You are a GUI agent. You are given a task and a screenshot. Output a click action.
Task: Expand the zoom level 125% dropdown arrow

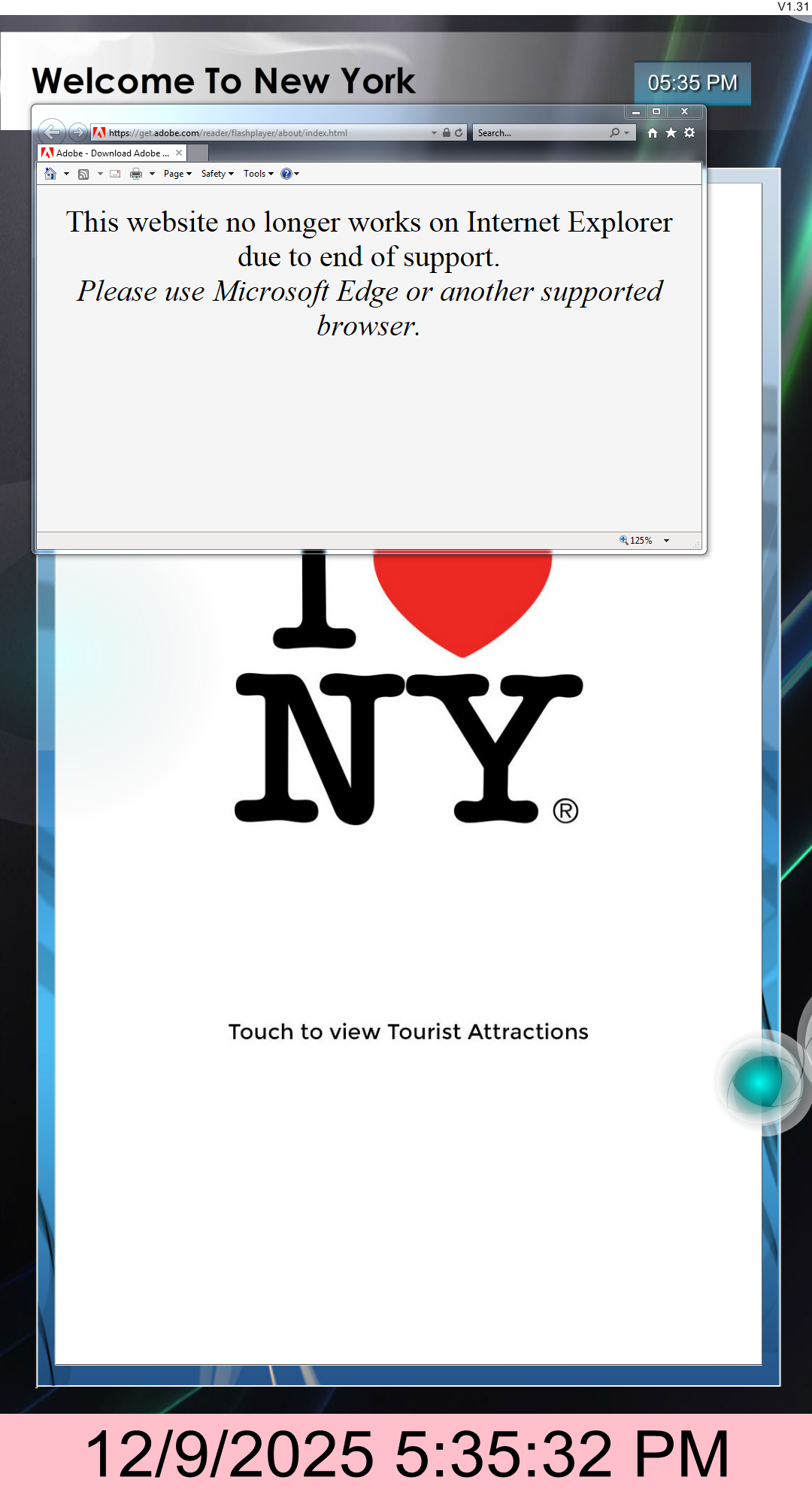(x=666, y=541)
